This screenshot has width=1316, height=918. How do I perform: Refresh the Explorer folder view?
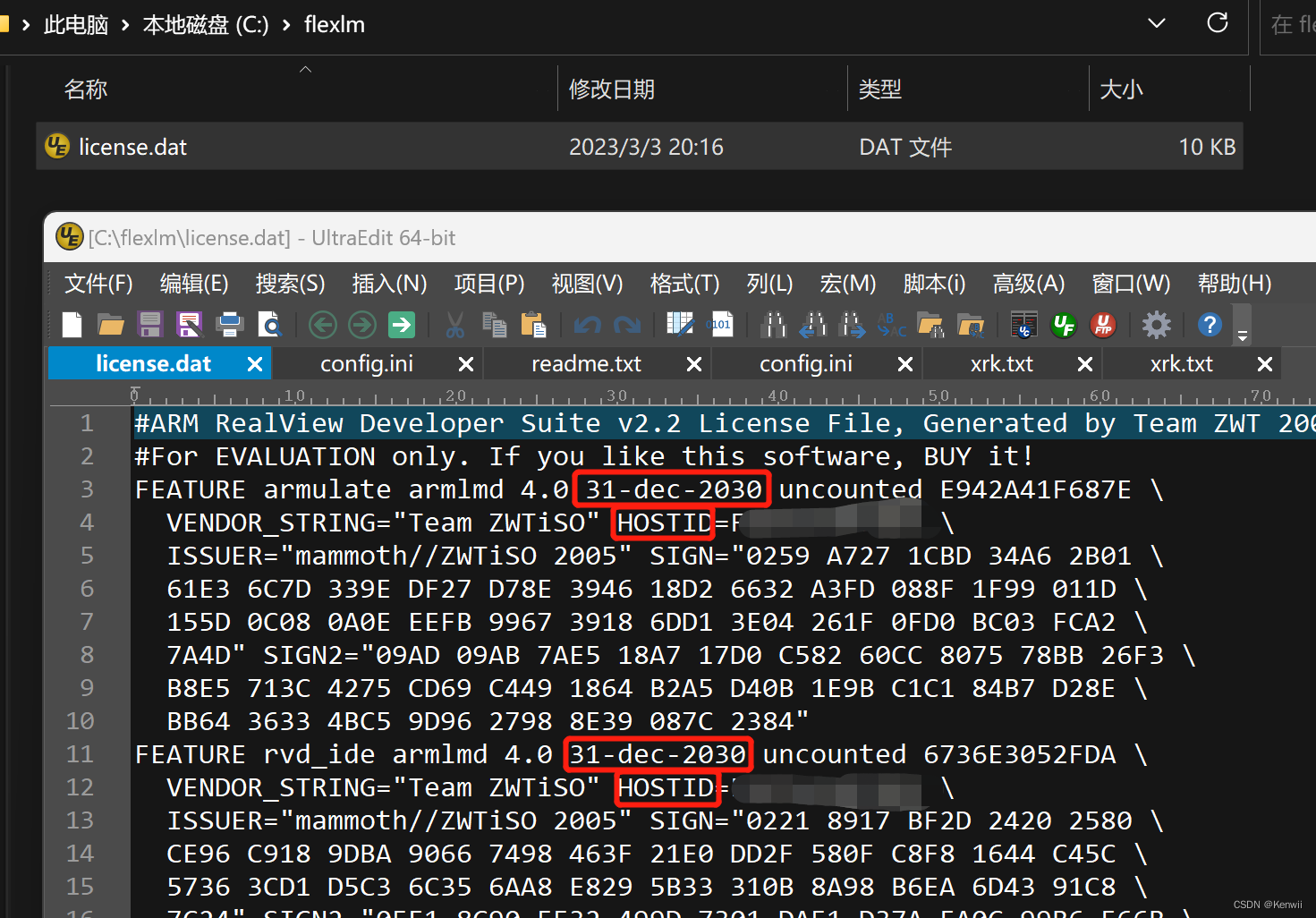pyautogui.click(x=1218, y=23)
